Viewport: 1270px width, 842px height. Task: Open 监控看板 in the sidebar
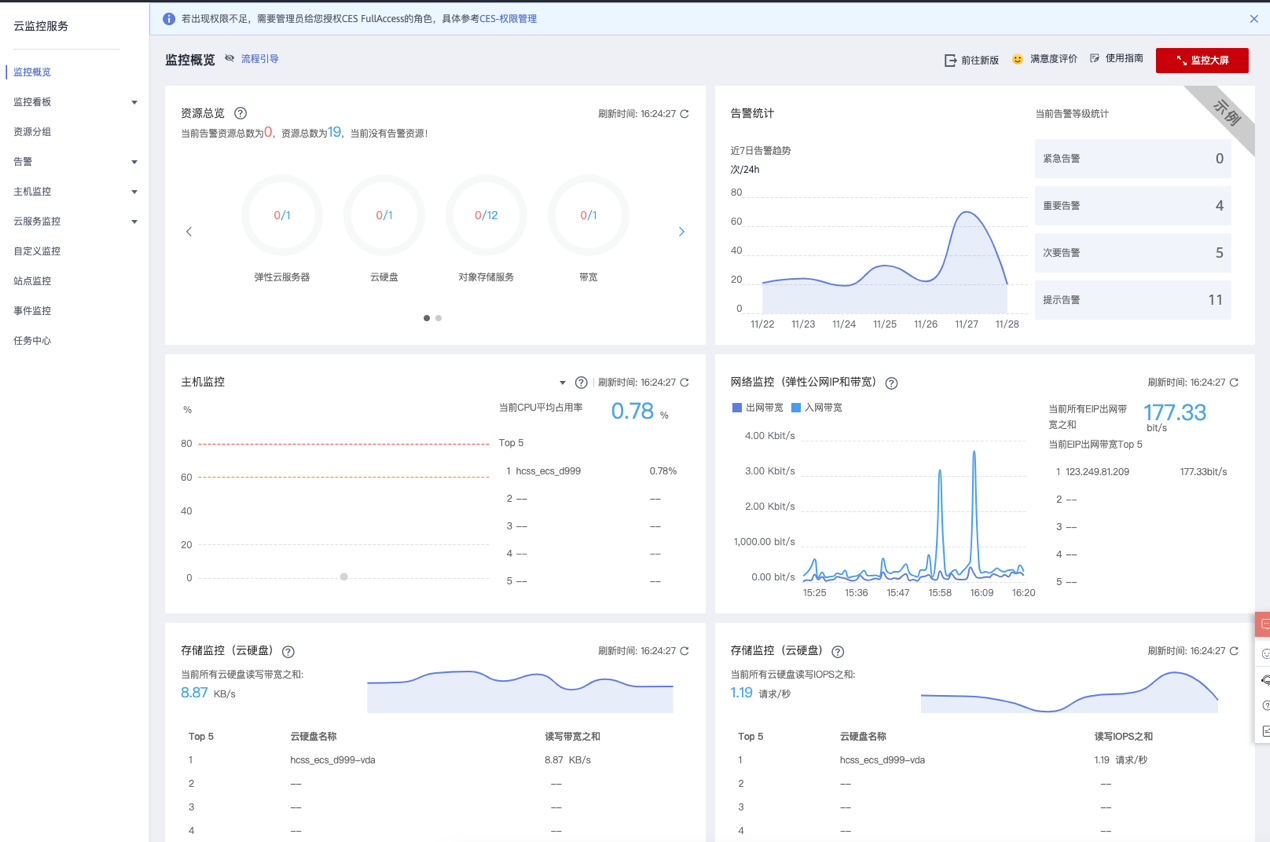pos(32,102)
